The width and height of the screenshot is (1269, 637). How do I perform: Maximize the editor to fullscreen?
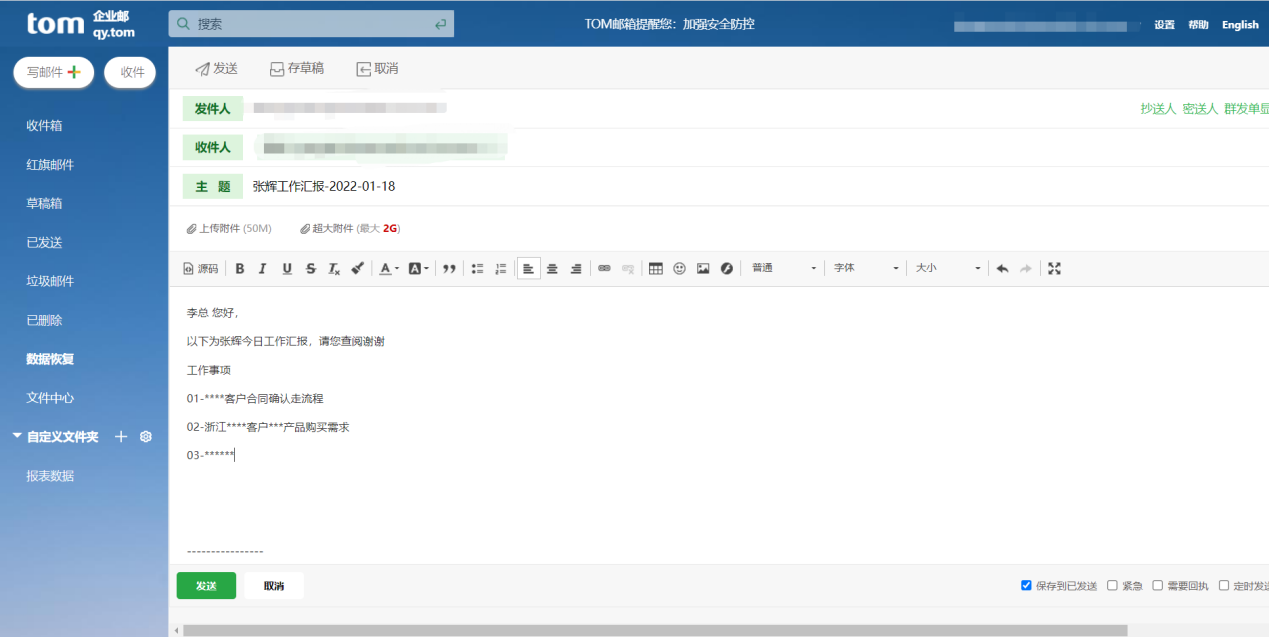tap(1054, 268)
